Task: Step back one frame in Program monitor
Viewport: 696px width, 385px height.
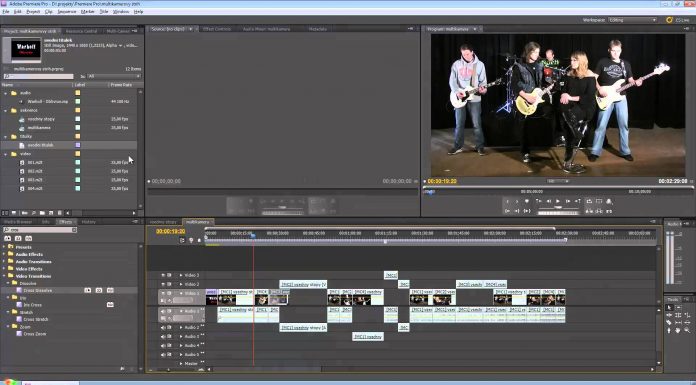Action: click(x=549, y=201)
